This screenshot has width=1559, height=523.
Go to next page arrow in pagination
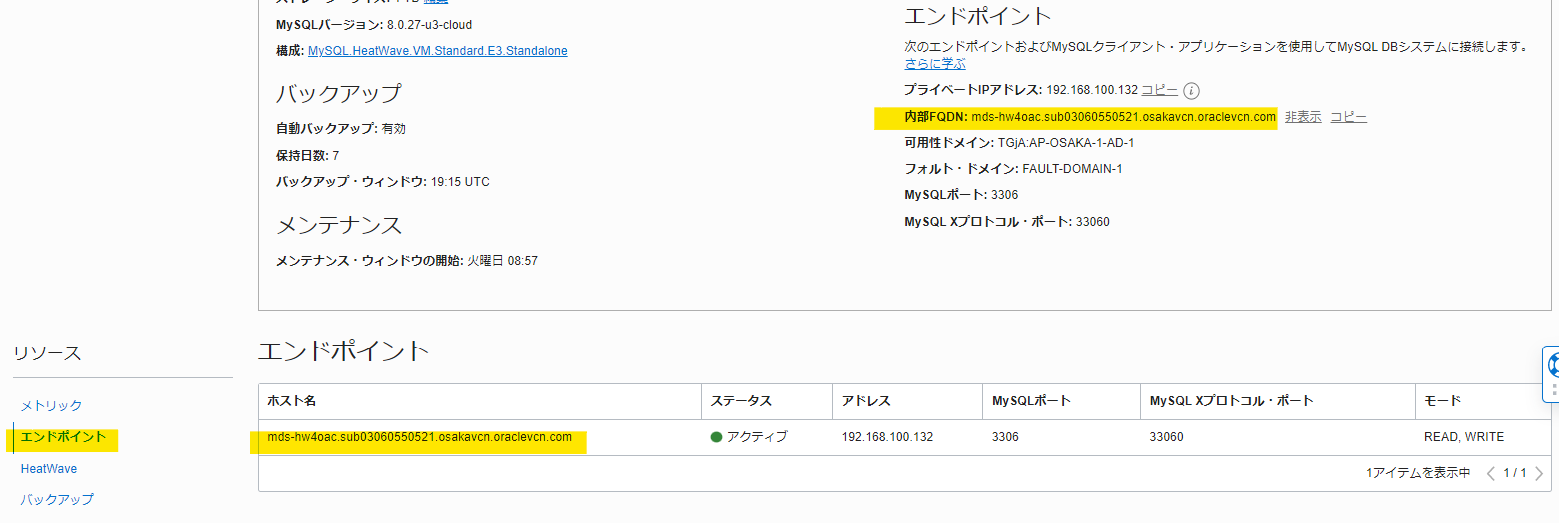1539,473
